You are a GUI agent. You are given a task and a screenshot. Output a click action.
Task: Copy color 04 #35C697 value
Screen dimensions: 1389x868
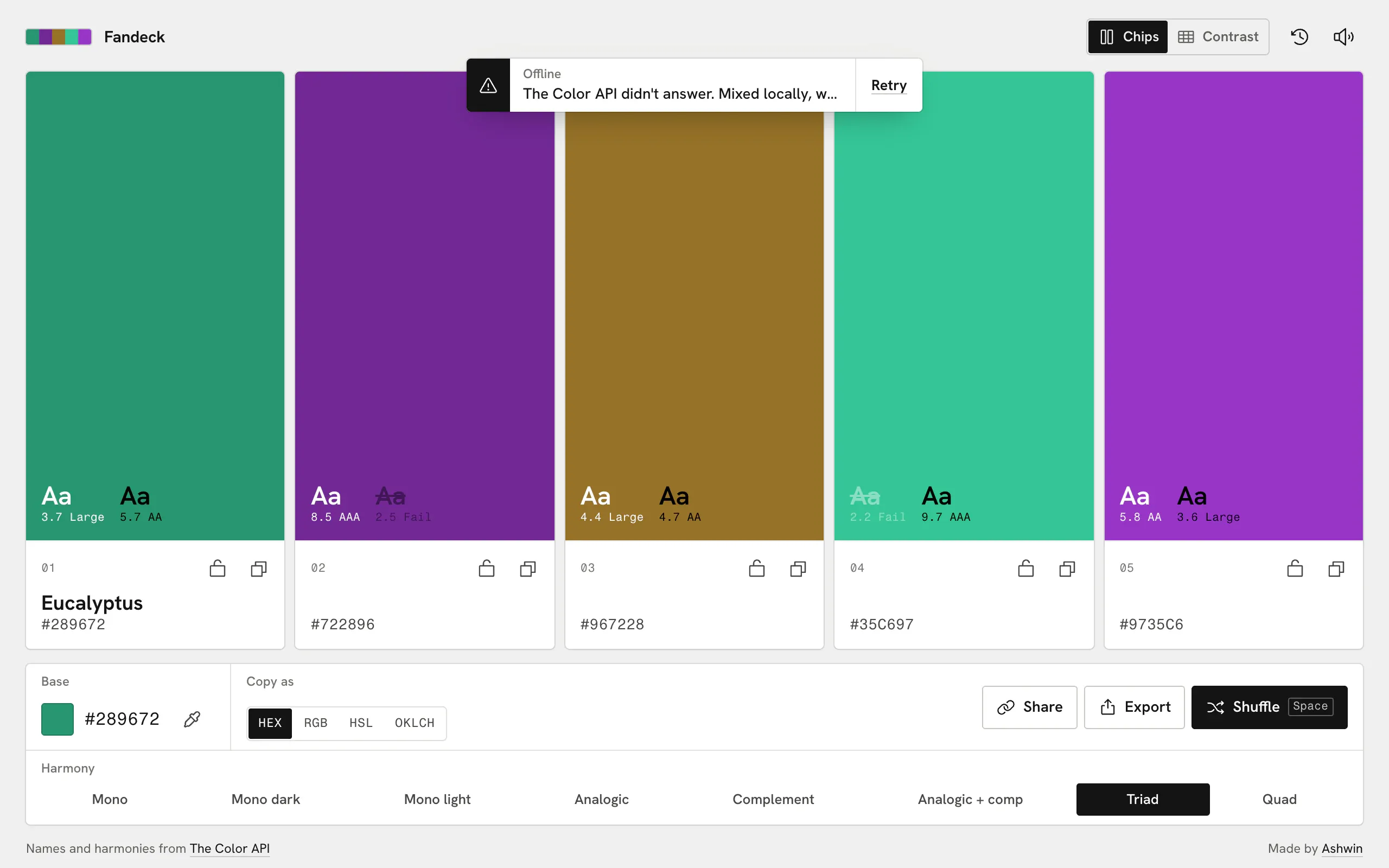(1067, 569)
